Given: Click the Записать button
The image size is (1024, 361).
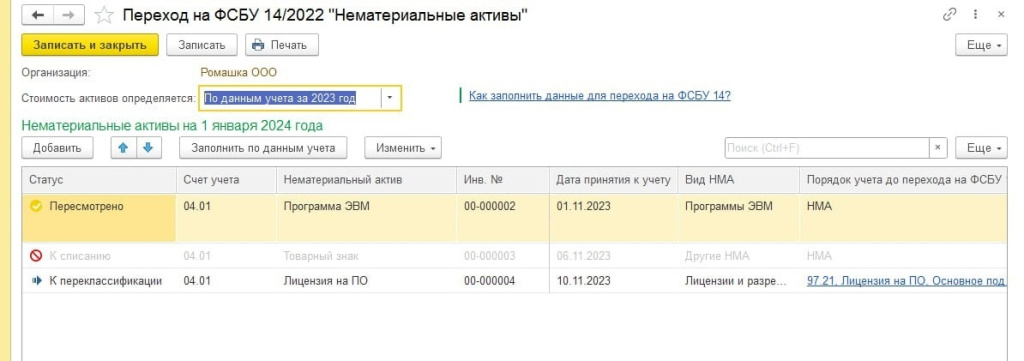Looking at the screenshot, I should [202, 45].
